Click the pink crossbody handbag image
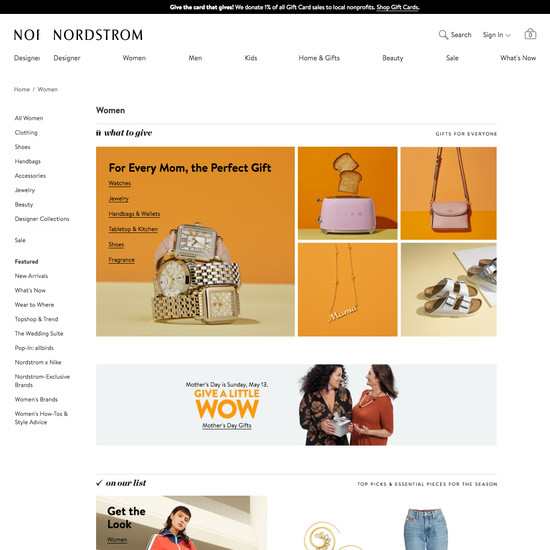 tap(449, 193)
